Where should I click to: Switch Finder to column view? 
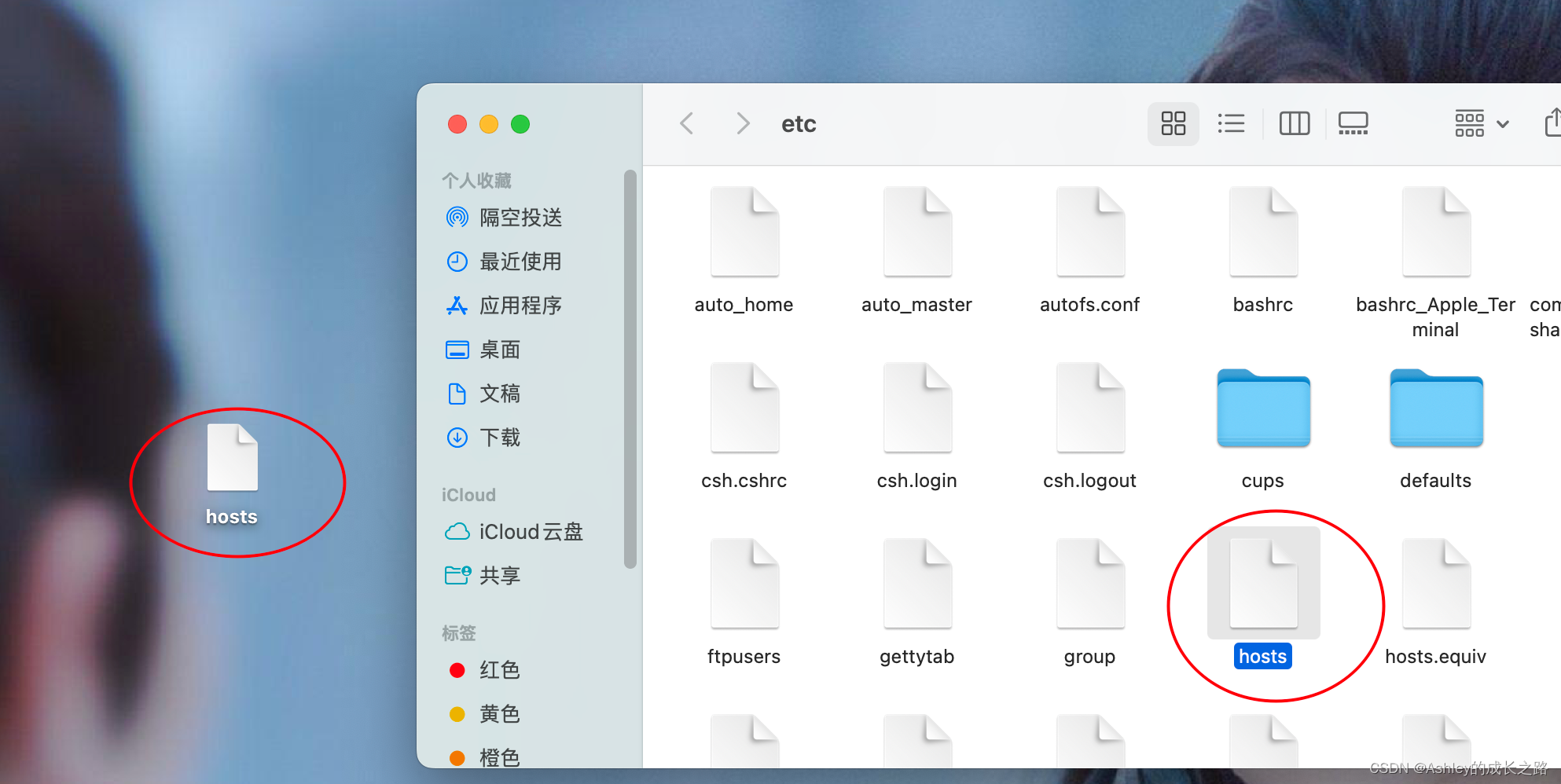1294,123
